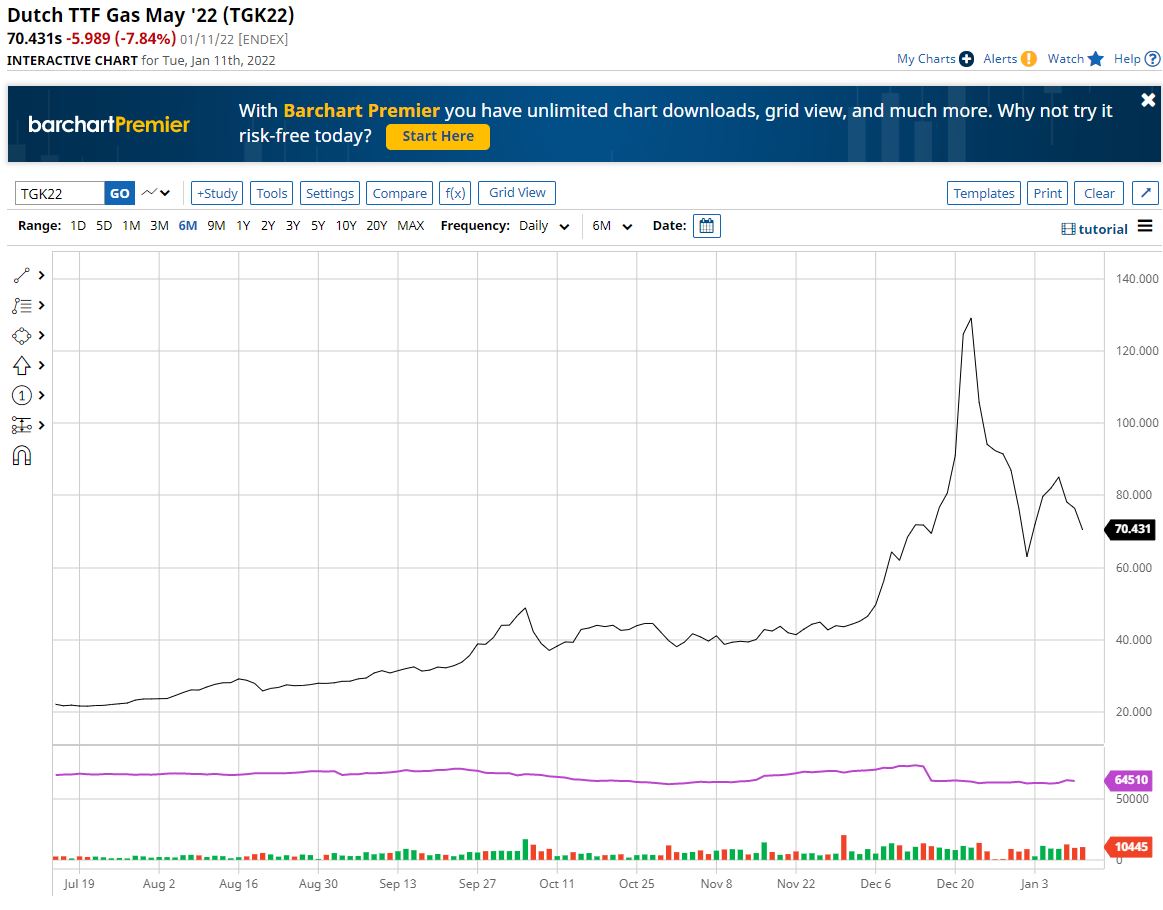The width and height of the screenshot is (1163, 910).
Task: Click the 64510 open interest label
Action: coord(1130,780)
